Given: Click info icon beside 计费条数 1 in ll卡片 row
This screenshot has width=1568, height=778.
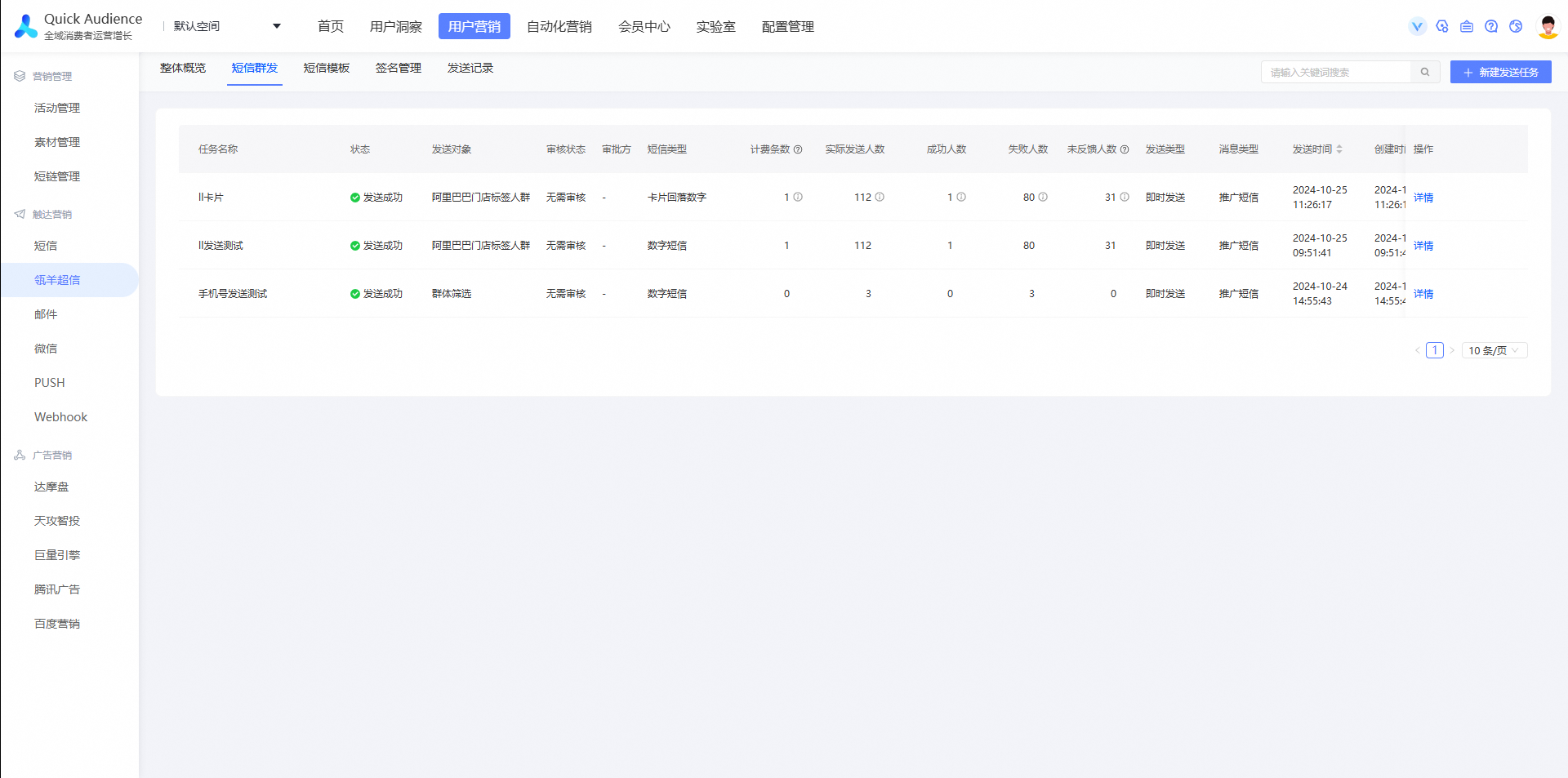Looking at the screenshot, I should click(x=798, y=197).
